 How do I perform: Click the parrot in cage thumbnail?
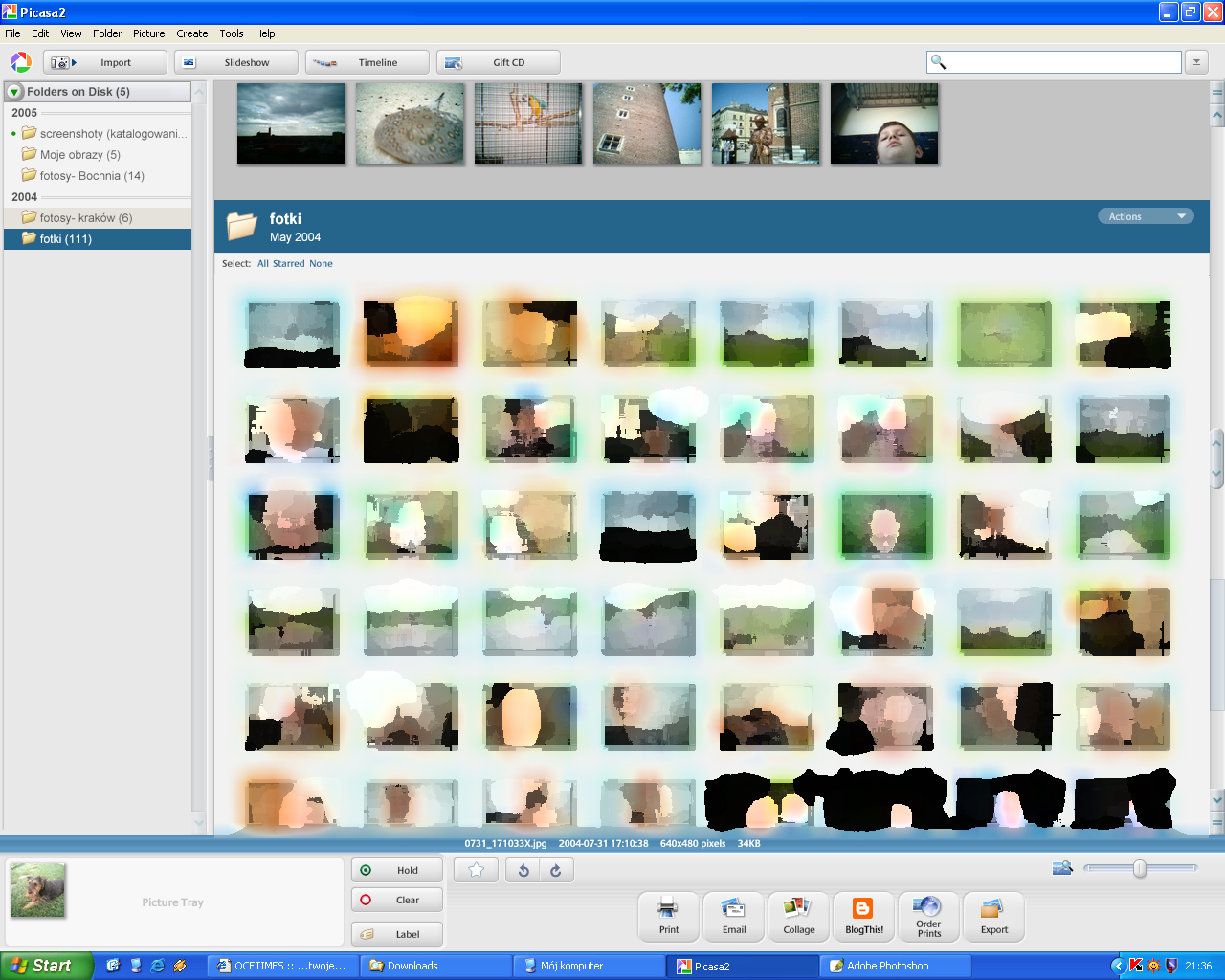tap(528, 123)
